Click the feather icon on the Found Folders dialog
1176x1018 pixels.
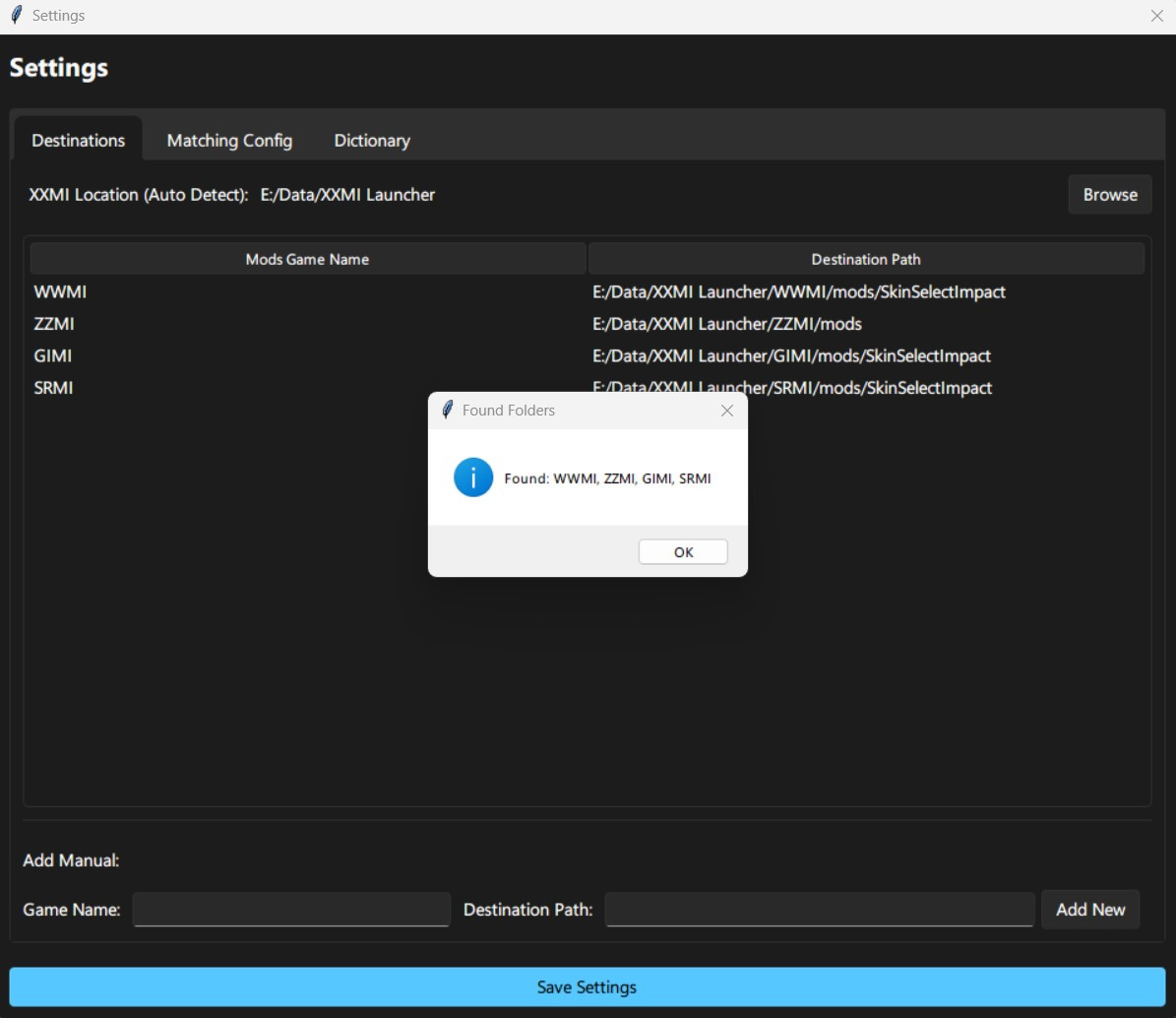tap(448, 411)
